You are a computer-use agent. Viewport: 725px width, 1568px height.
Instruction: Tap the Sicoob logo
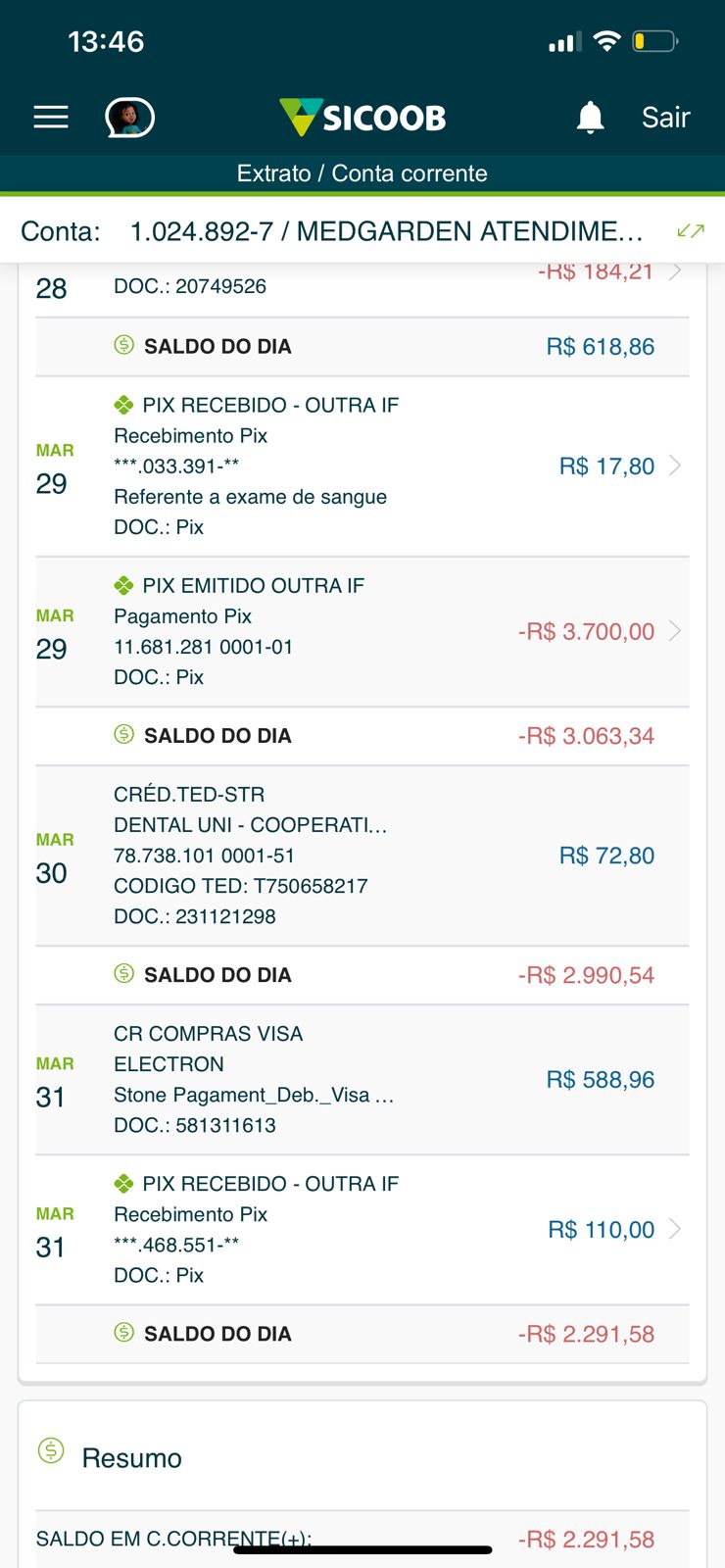[x=362, y=118]
